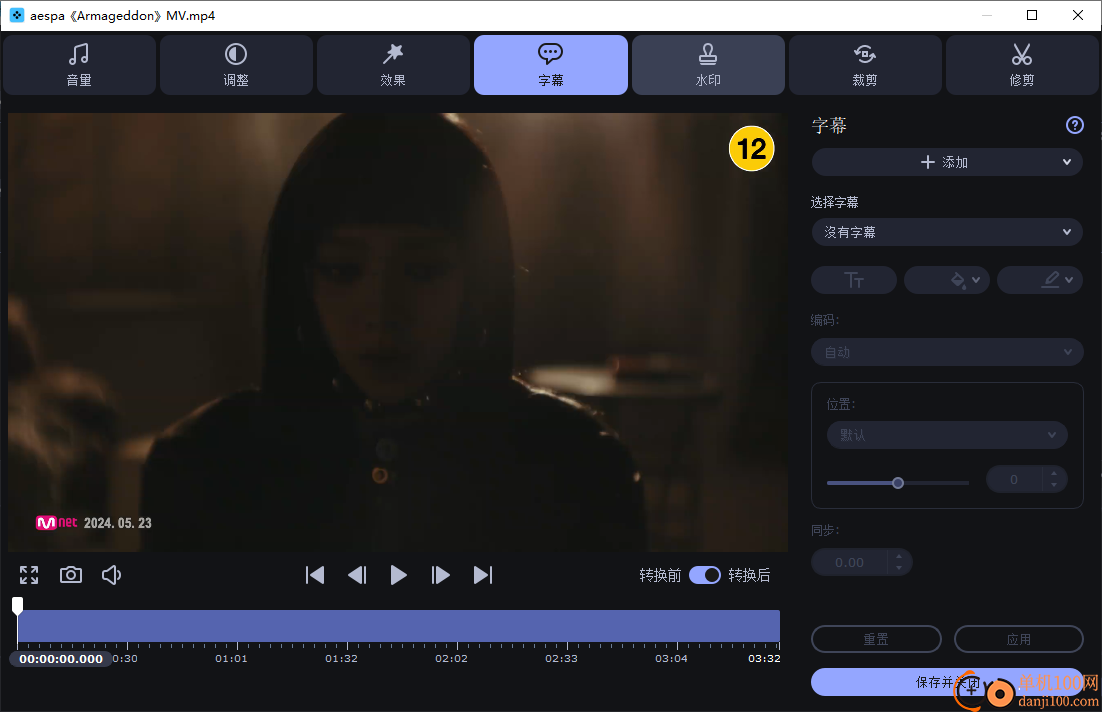The height and width of the screenshot is (712, 1102).
Task: Maximize the editor window
Action: pyautogui.click(x=1032, y=15)
